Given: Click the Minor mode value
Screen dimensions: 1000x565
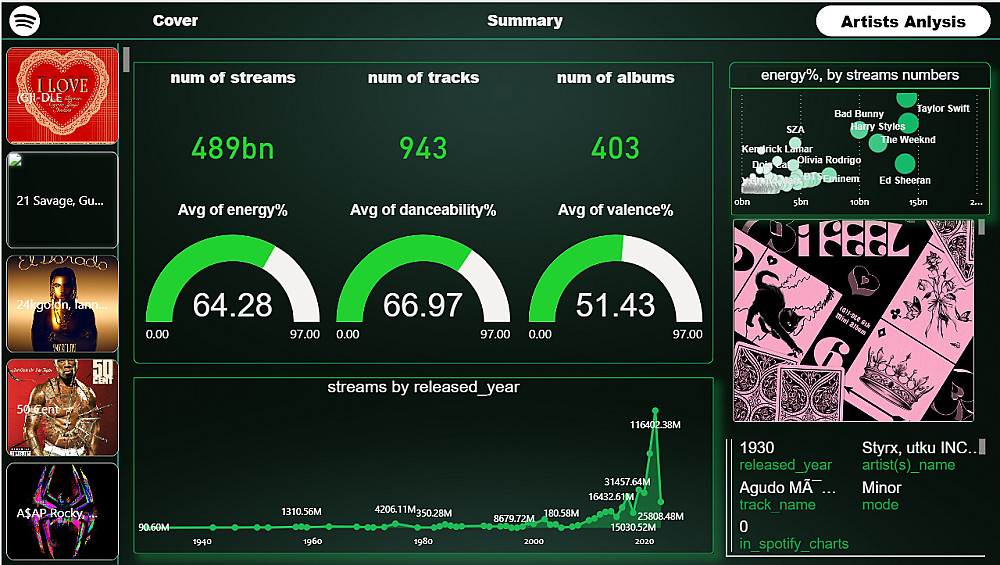Looking at the screenshot, I should click(x=881, y=488).
